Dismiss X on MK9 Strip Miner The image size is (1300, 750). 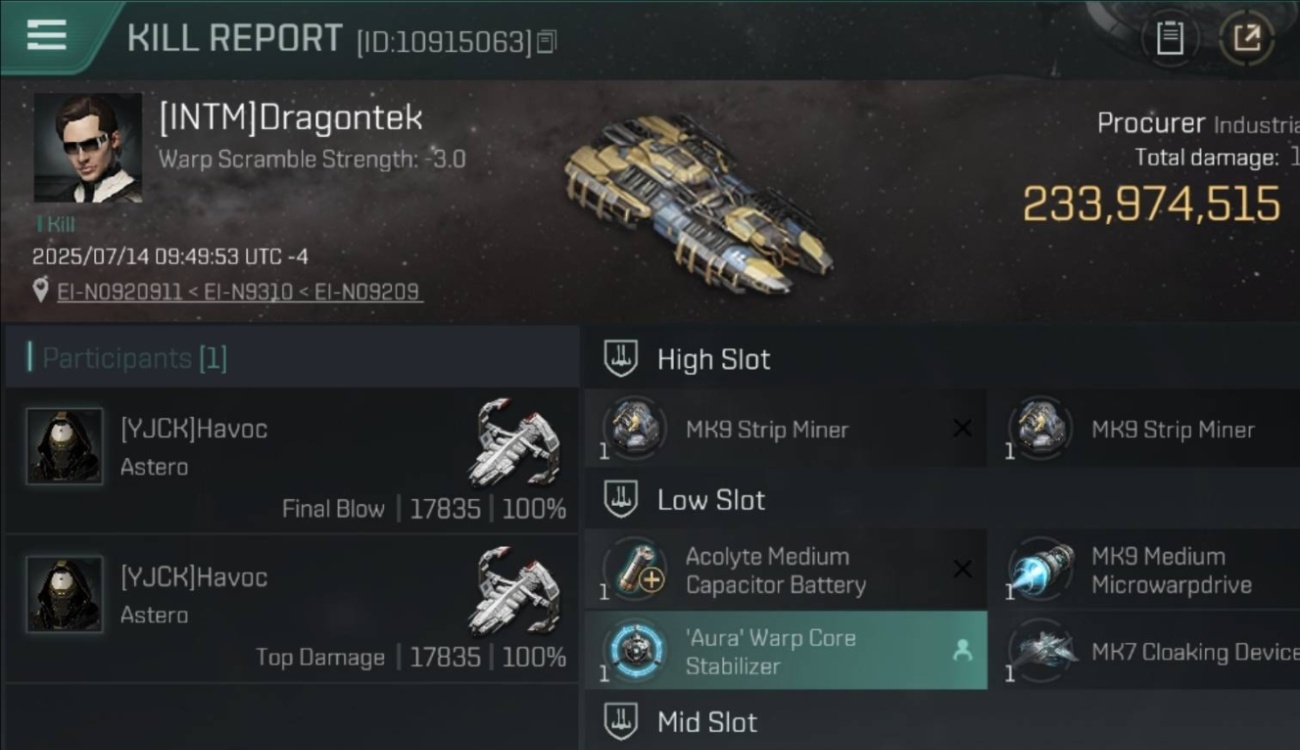point(962,428)
